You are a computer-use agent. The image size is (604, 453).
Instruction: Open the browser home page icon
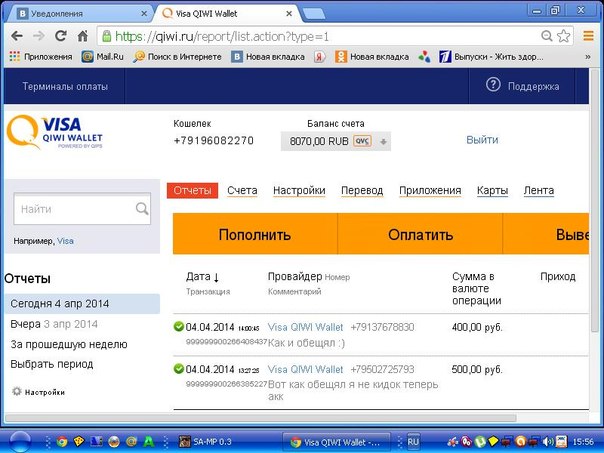(82, 36)
